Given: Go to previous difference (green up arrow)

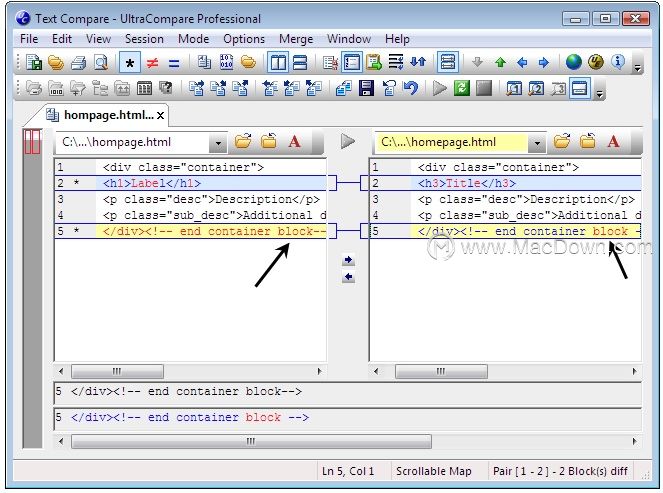Looking at the screenshot, I should point(500,63).
